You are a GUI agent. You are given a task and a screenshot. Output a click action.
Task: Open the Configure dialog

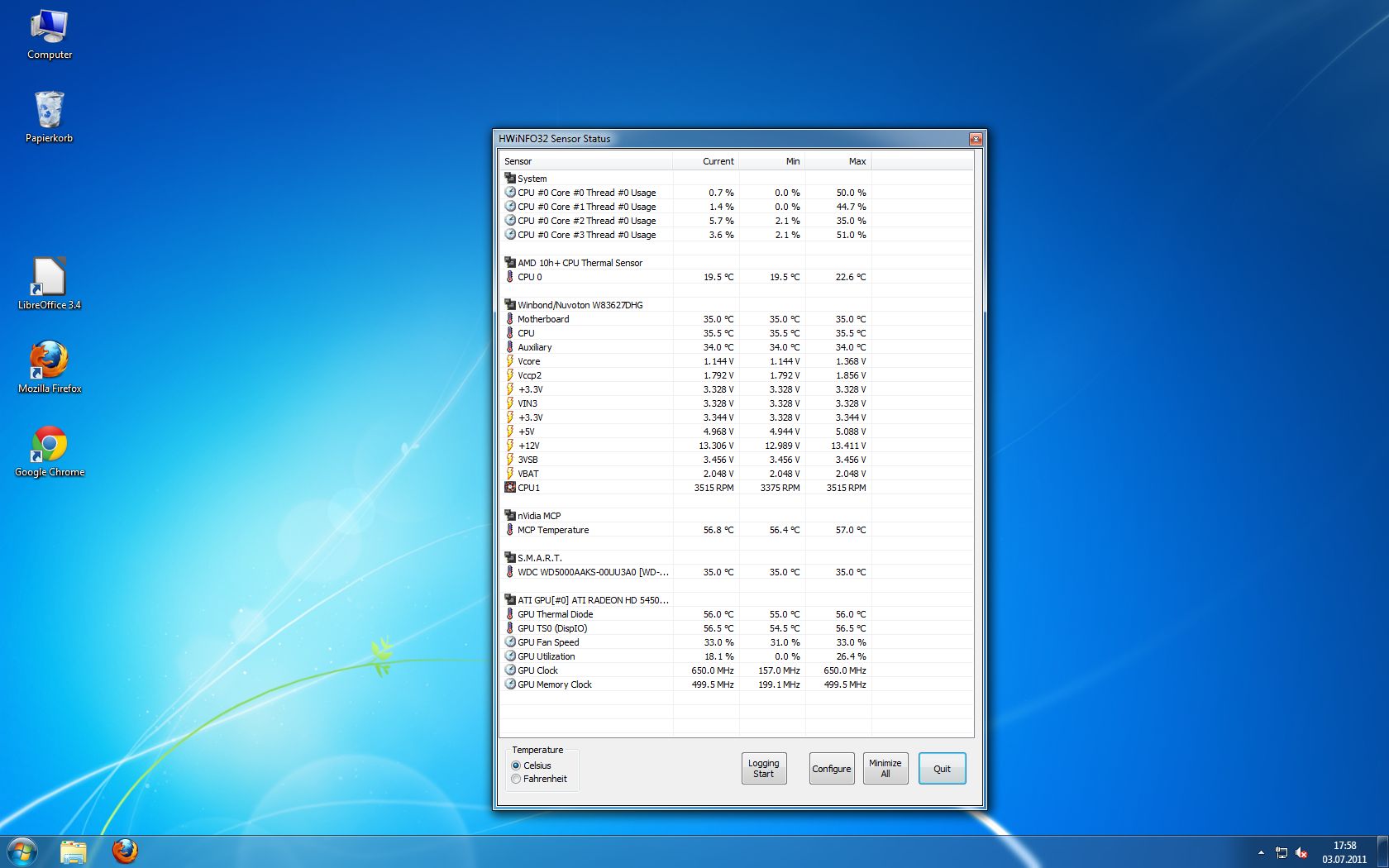pyautogui.click(x=832, y=769)
